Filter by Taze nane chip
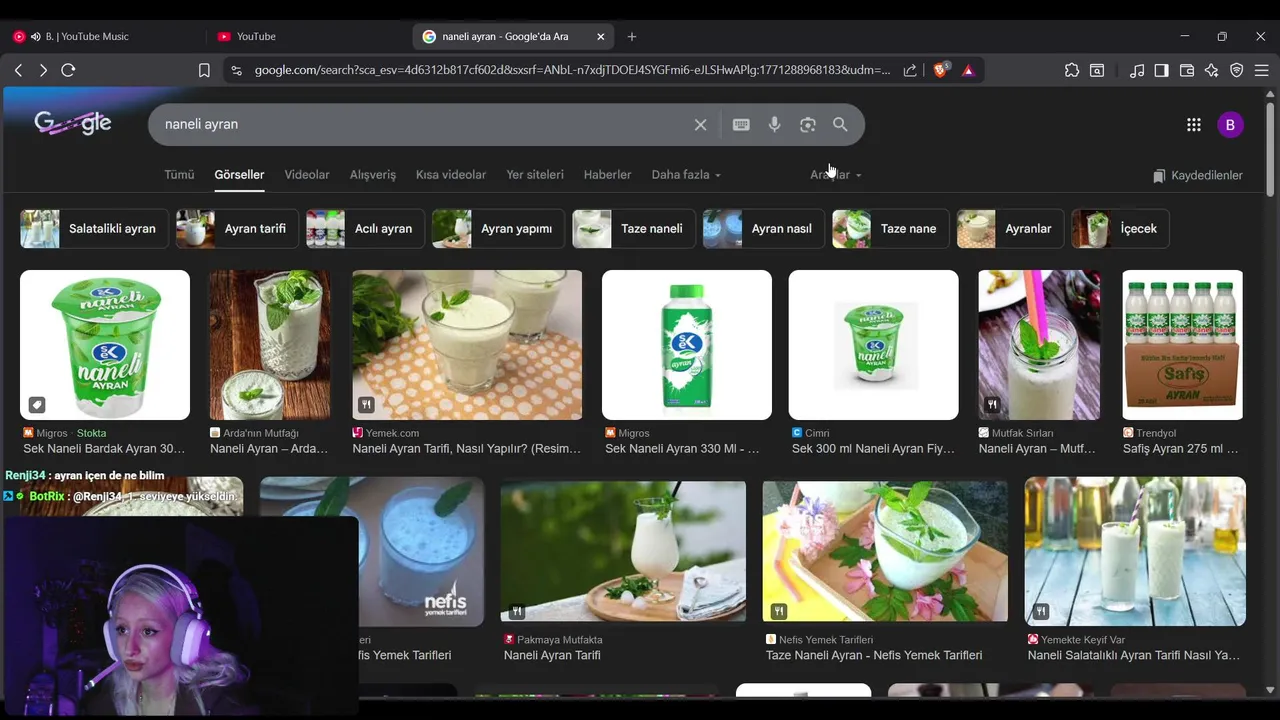 coord(890,229)
